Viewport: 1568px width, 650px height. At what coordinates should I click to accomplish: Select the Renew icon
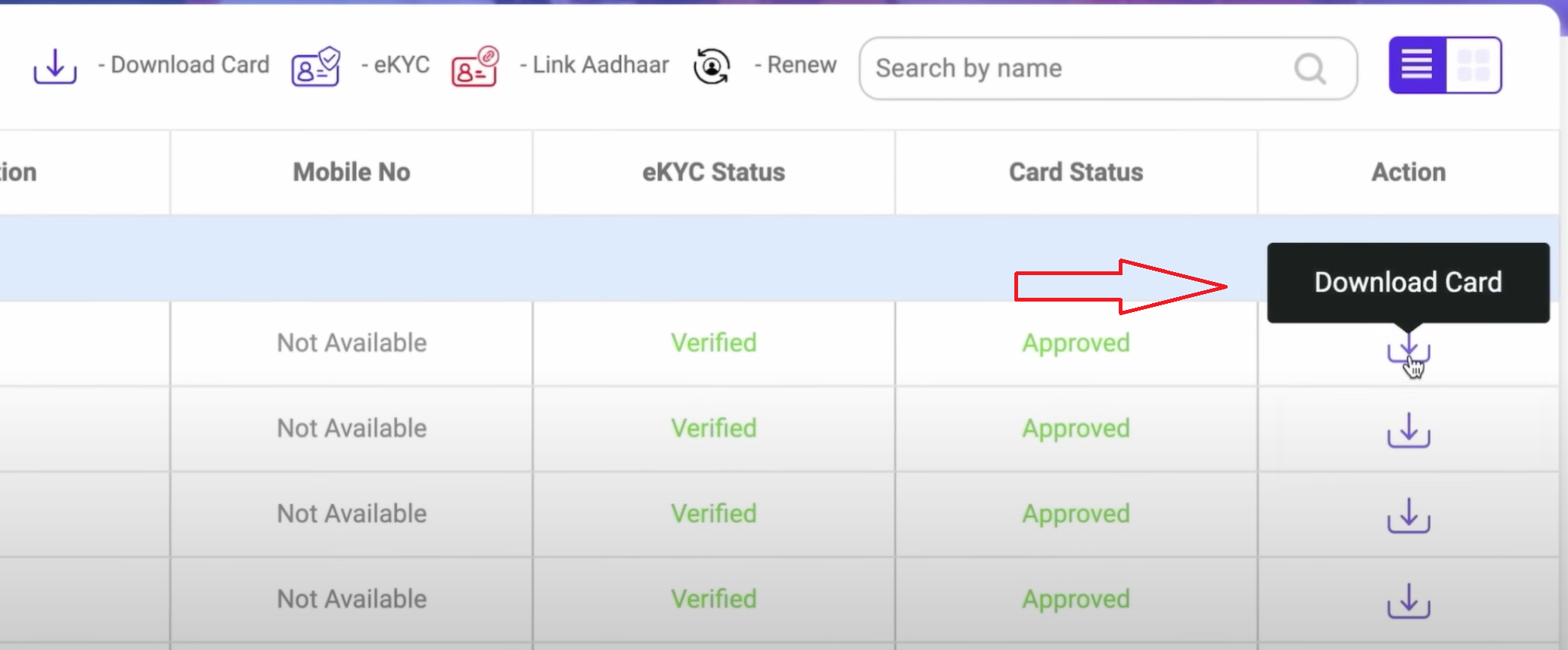(711, 67)
